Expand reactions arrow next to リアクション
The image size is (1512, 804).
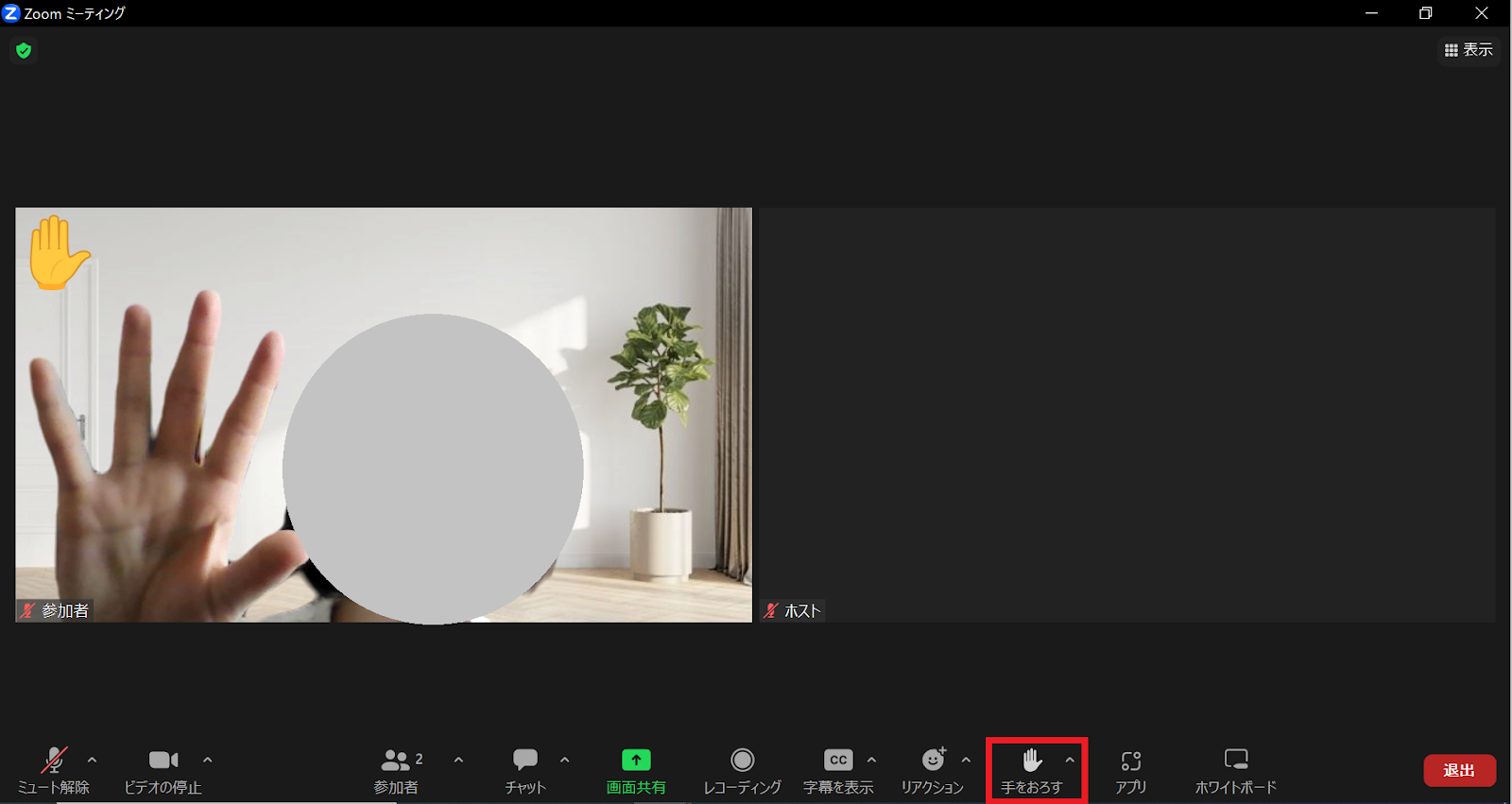966,760
